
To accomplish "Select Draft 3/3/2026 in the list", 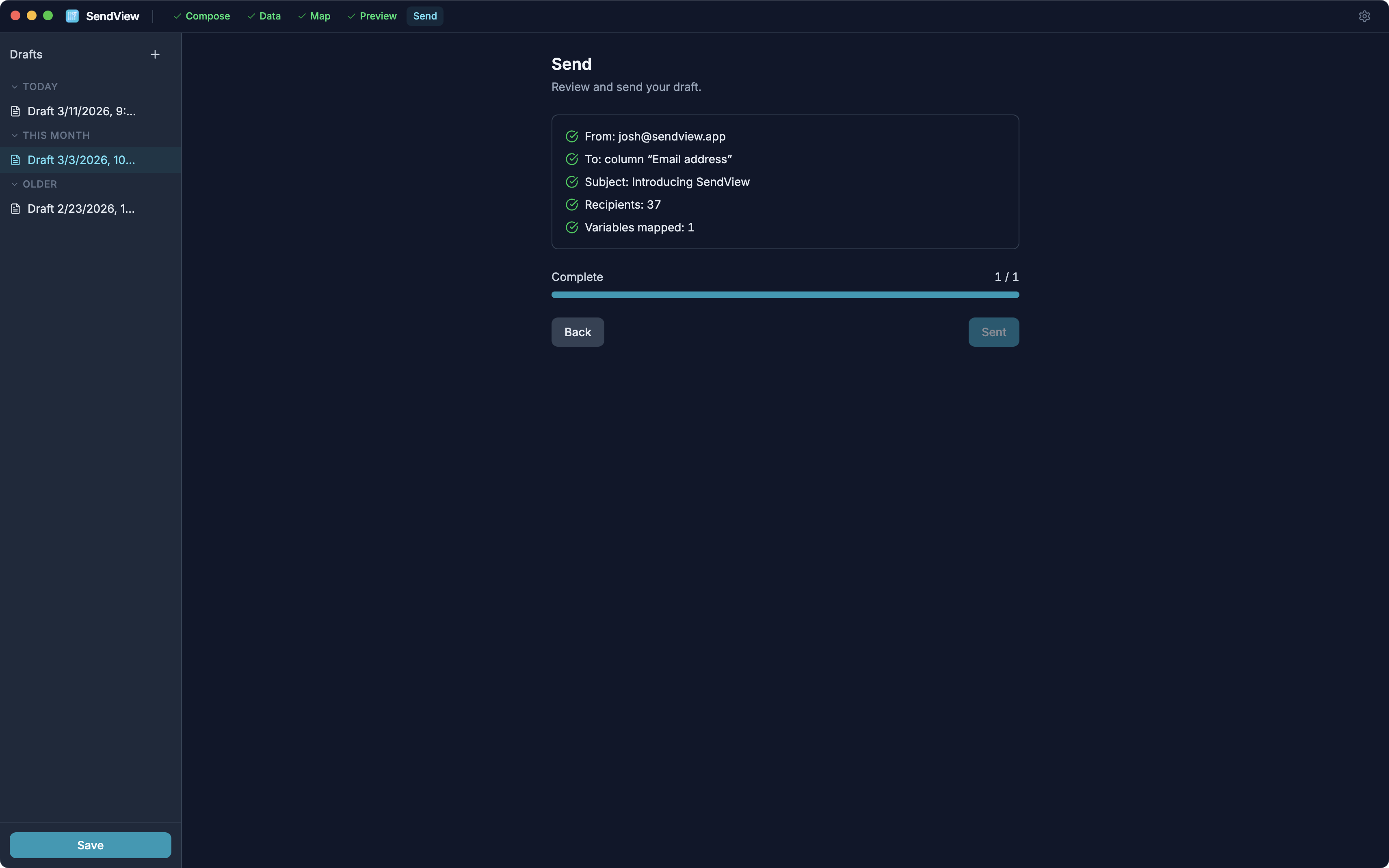I will (81, 160).
